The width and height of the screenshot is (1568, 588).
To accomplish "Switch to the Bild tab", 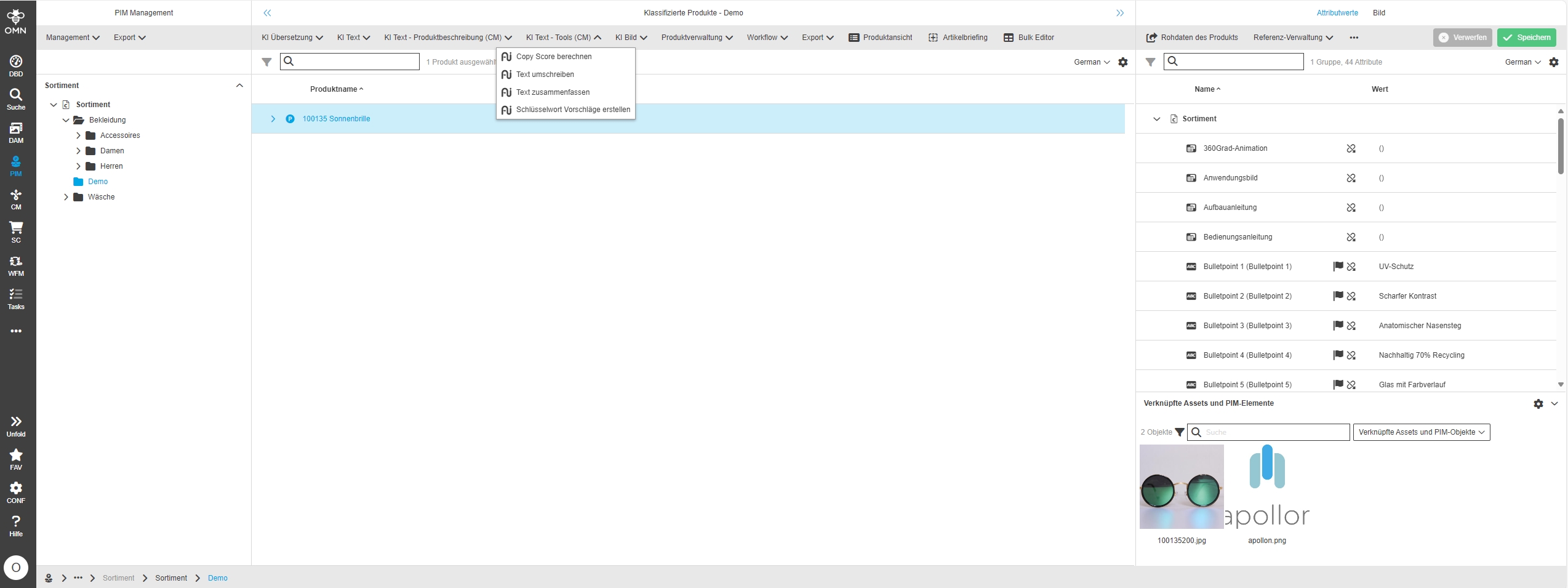I will (x=1378, y=13).
